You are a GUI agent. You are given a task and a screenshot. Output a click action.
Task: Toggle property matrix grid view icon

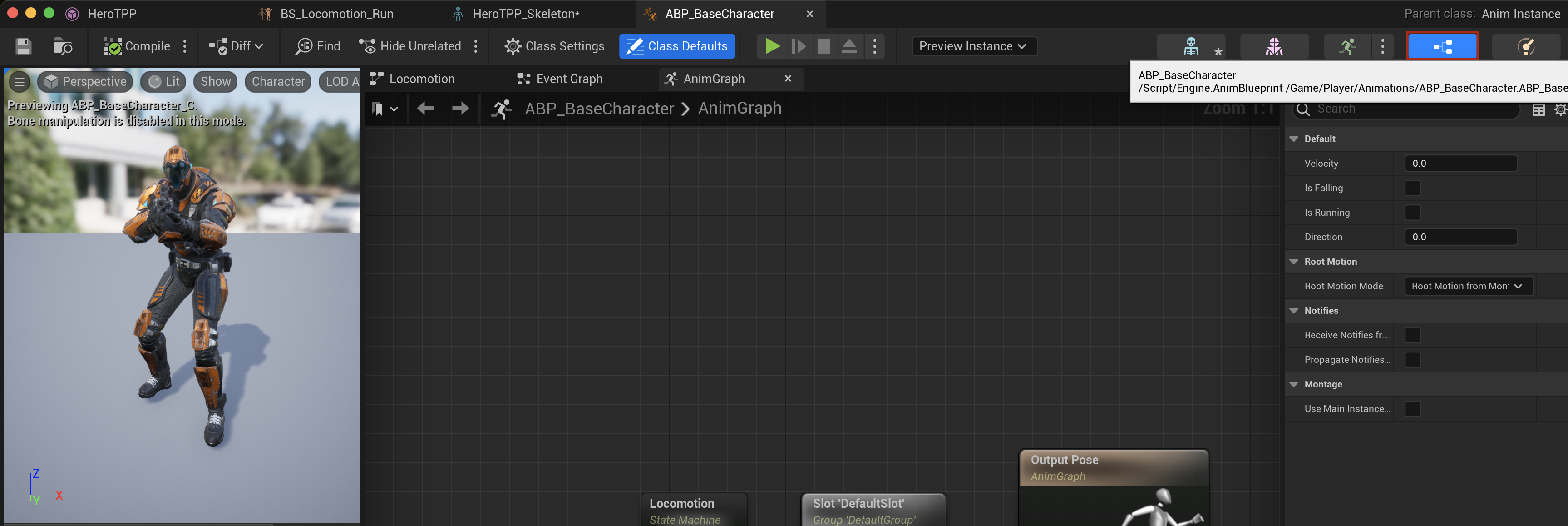1538,109
